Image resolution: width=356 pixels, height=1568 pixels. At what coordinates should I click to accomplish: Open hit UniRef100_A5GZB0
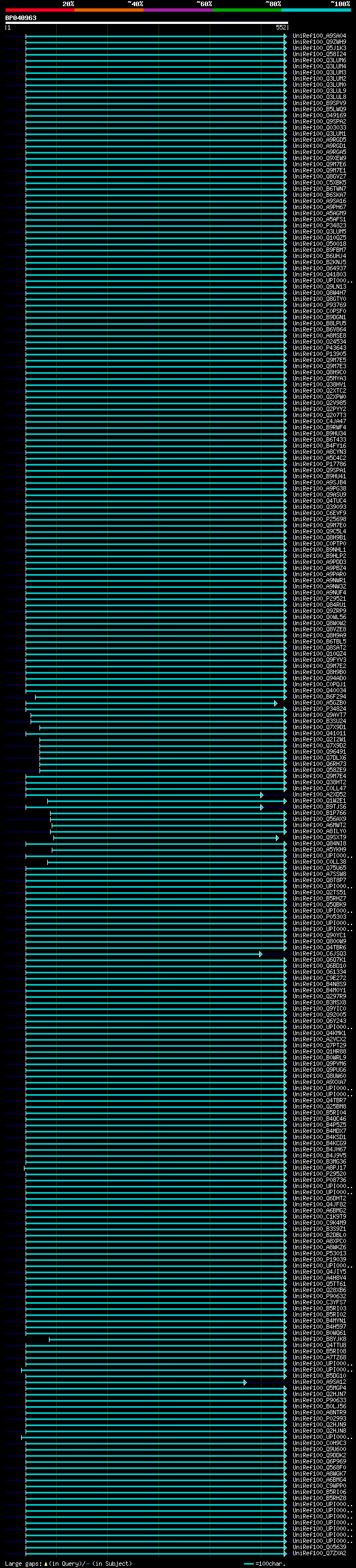click(x=319, y=703)
